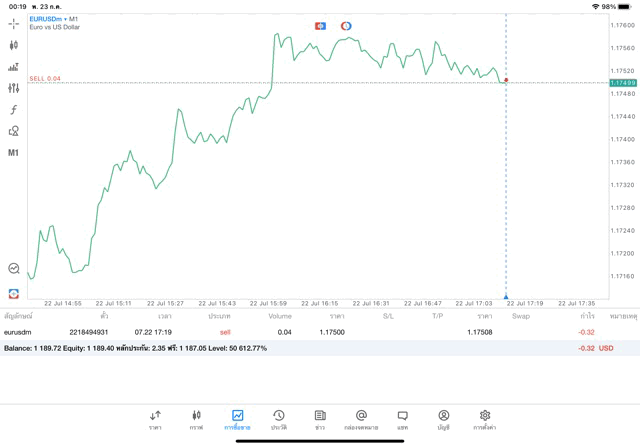Open drawing objects shapes icon
640x447 pixels.
coord(13,131)
